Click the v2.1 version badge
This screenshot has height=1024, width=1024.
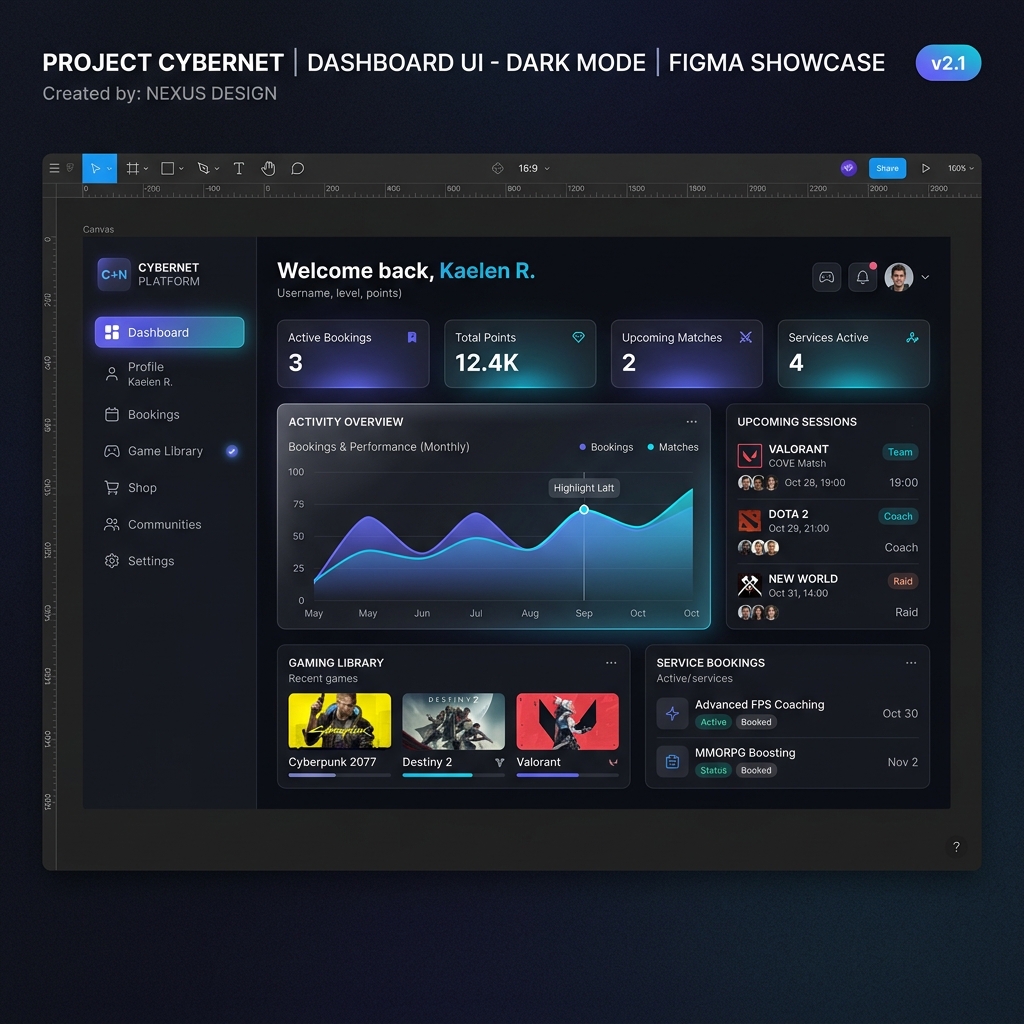pyautogui.click(x=948, y=63)
